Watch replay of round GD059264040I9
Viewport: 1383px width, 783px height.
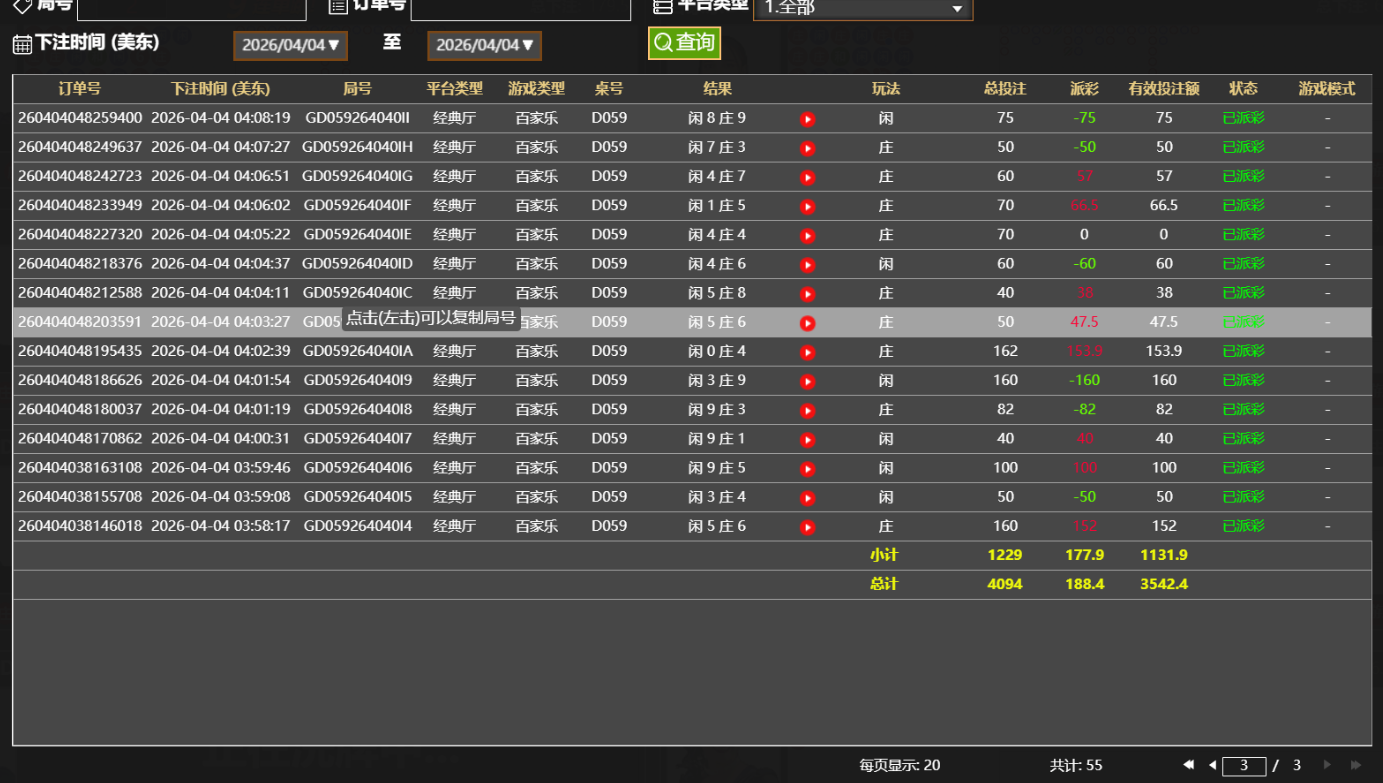click(x=807, y=381)
